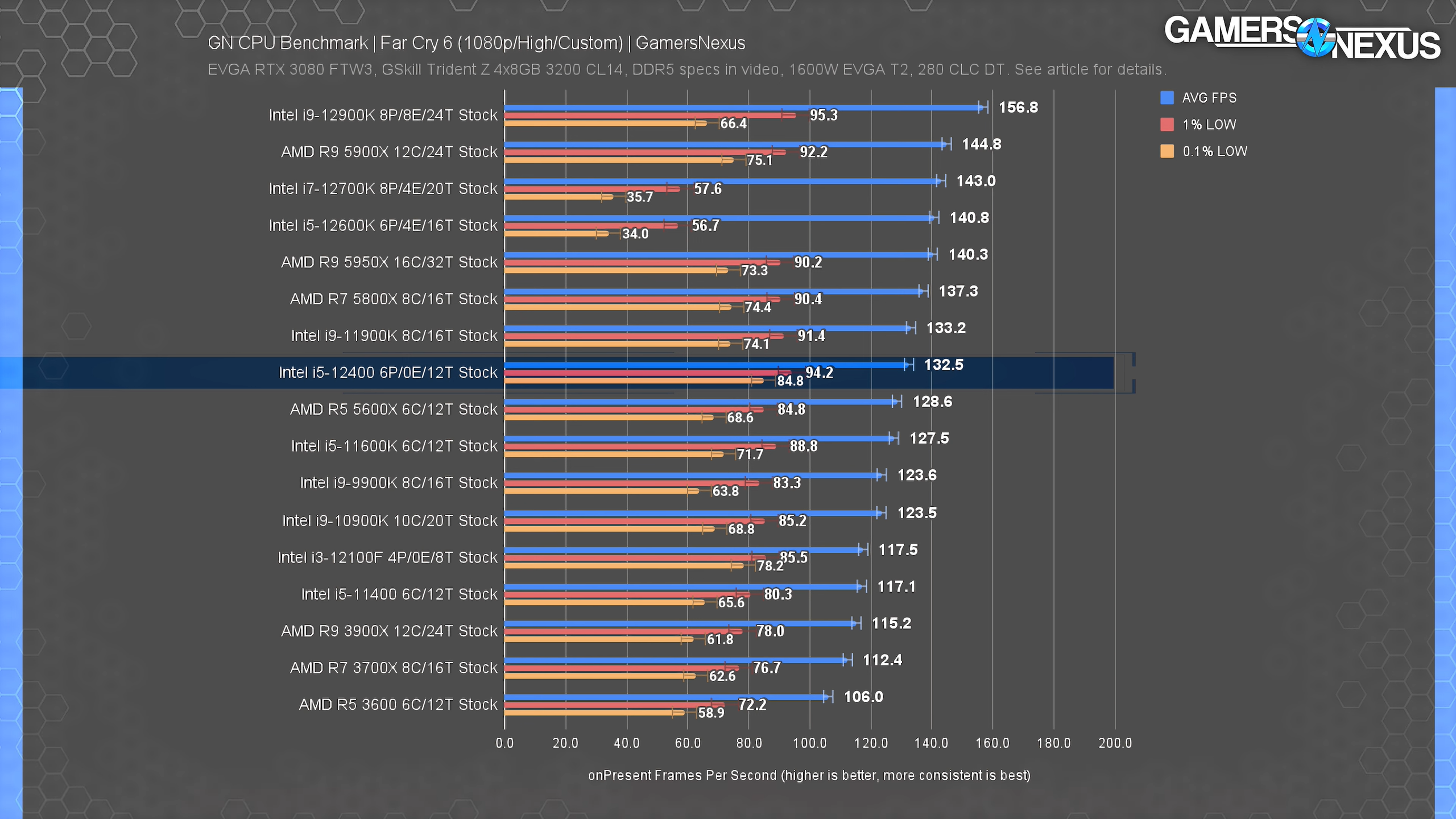Click the 66.4 value for i9-12900K
This screenshot has width=1456, height=819.
(x=734, y=123)
